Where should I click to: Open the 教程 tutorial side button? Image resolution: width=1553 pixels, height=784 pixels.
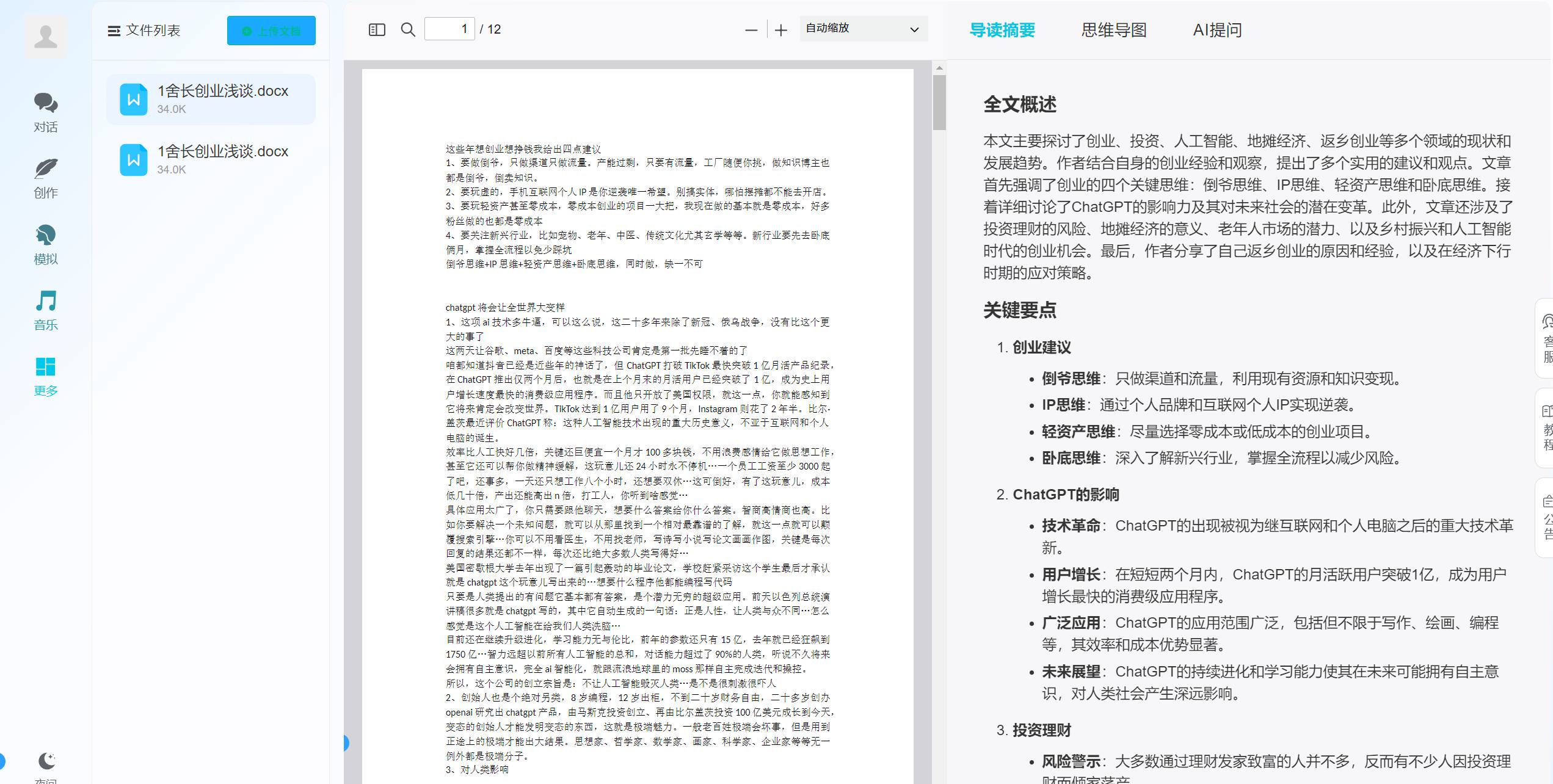click(x=1546, y=429)
